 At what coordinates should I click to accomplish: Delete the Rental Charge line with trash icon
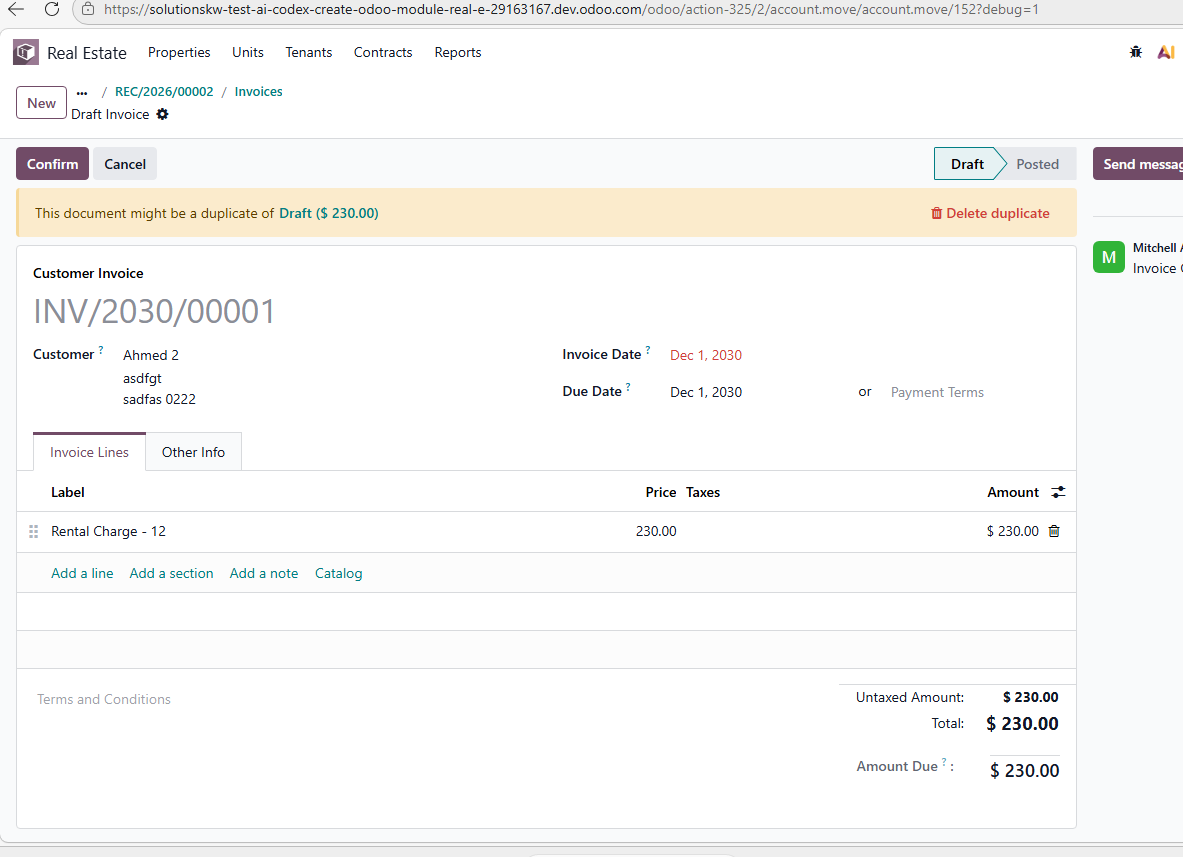click(1054, 531)
